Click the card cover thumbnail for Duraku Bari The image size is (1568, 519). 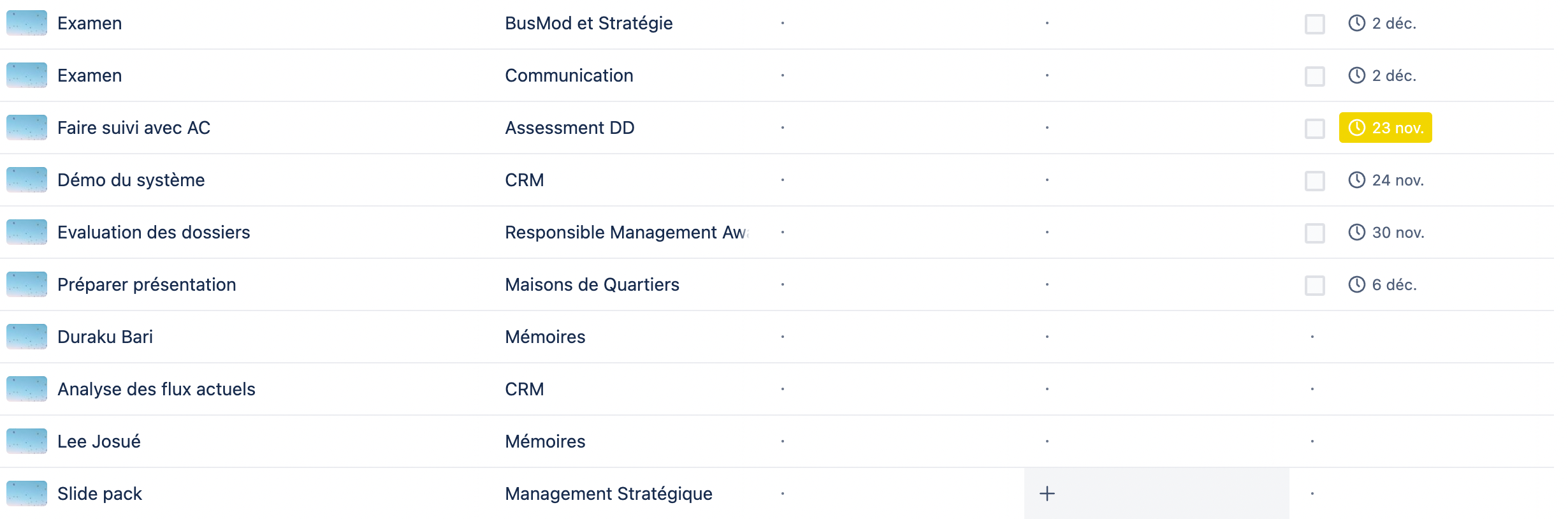pos(27,337)
